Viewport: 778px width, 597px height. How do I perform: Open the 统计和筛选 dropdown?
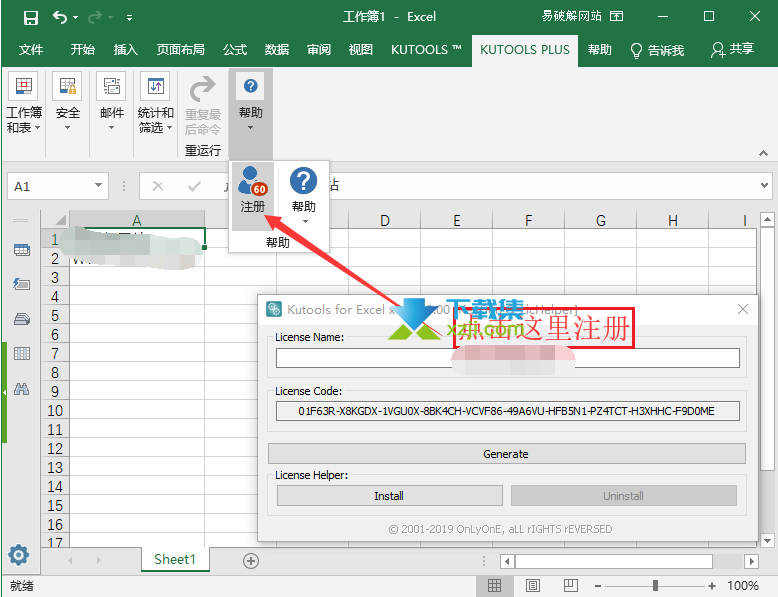coord(155,104)
